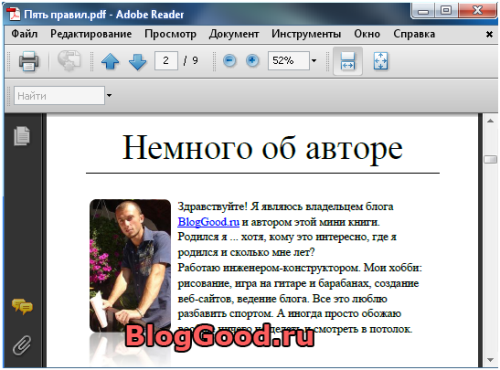Open the Attachments paperclip panel
The height and width of the screenshot is (370, 500).
22,345
